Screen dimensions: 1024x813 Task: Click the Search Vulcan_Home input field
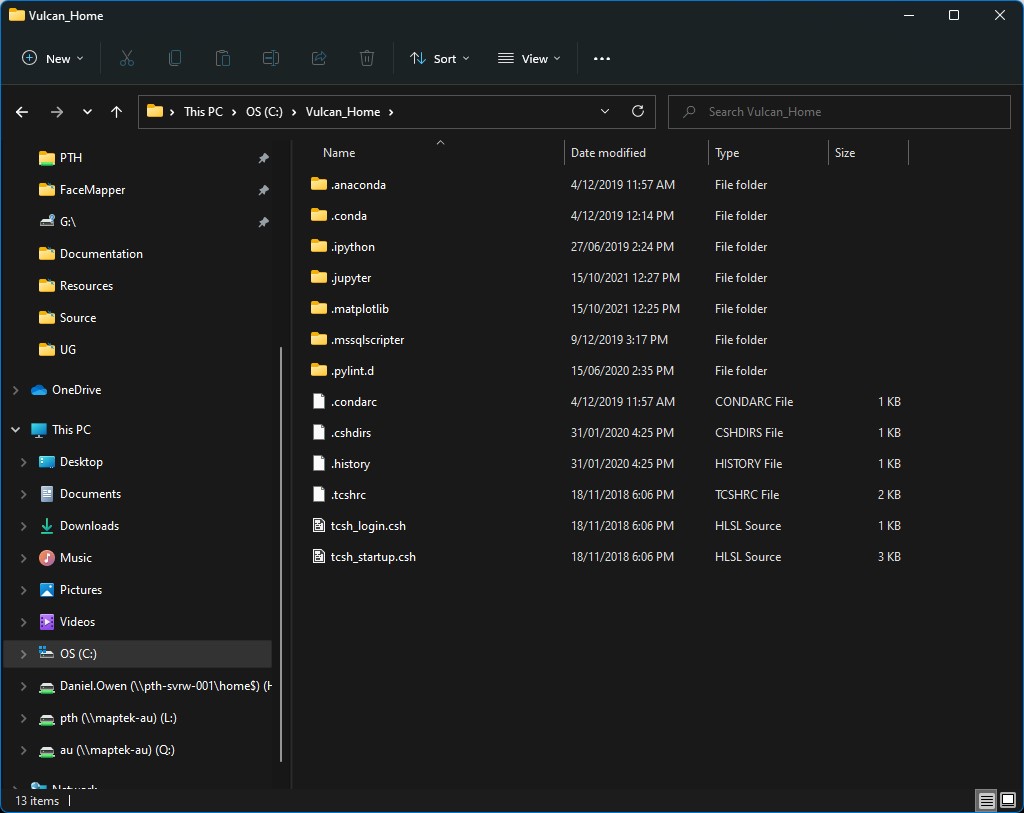coord(840,112)
